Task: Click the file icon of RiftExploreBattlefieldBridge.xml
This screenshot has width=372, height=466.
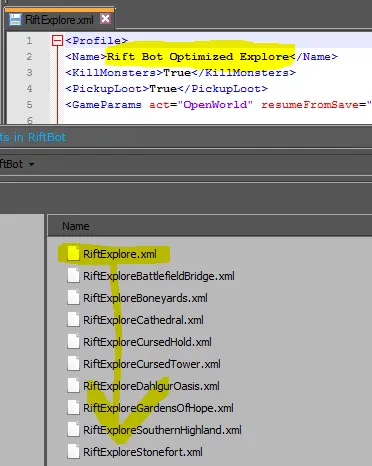Action: click(73, 276)
